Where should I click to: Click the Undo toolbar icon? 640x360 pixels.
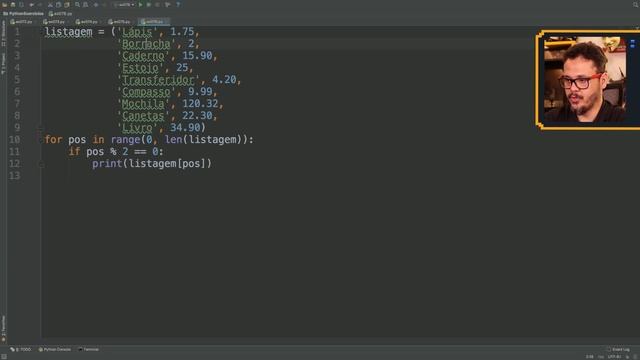click(31, 5)
